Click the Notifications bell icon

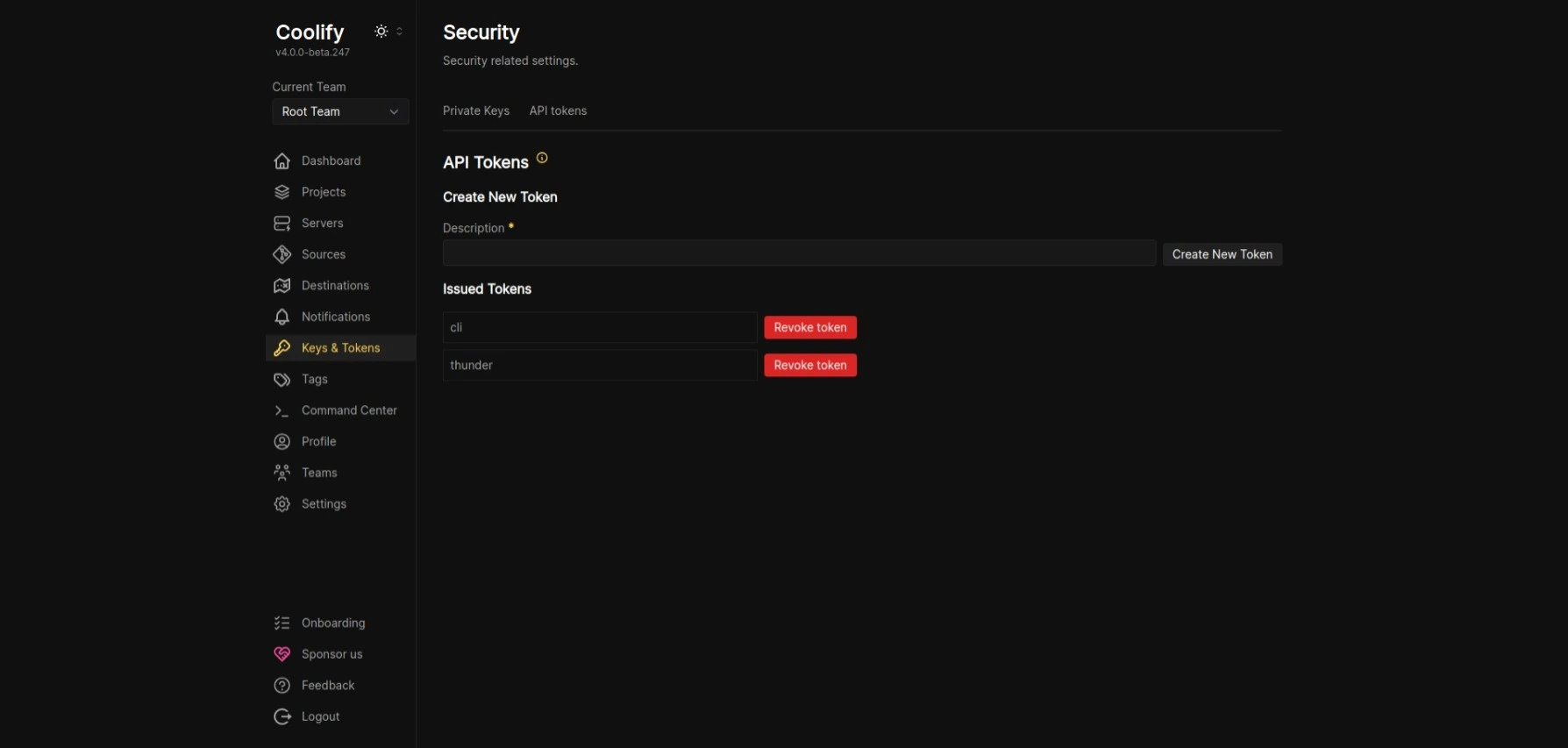pos(282,317)
